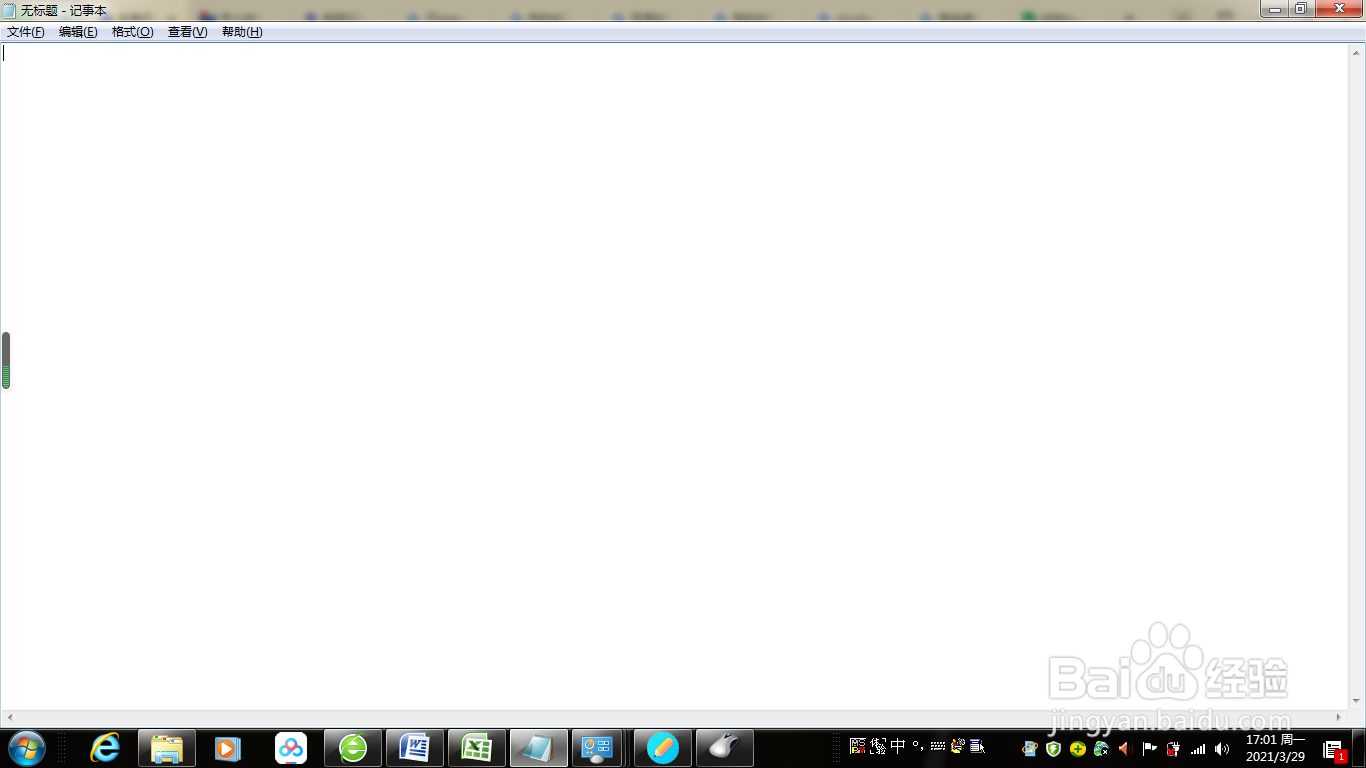Open the blue pencil app in taskbar

(x=663, y=748)
